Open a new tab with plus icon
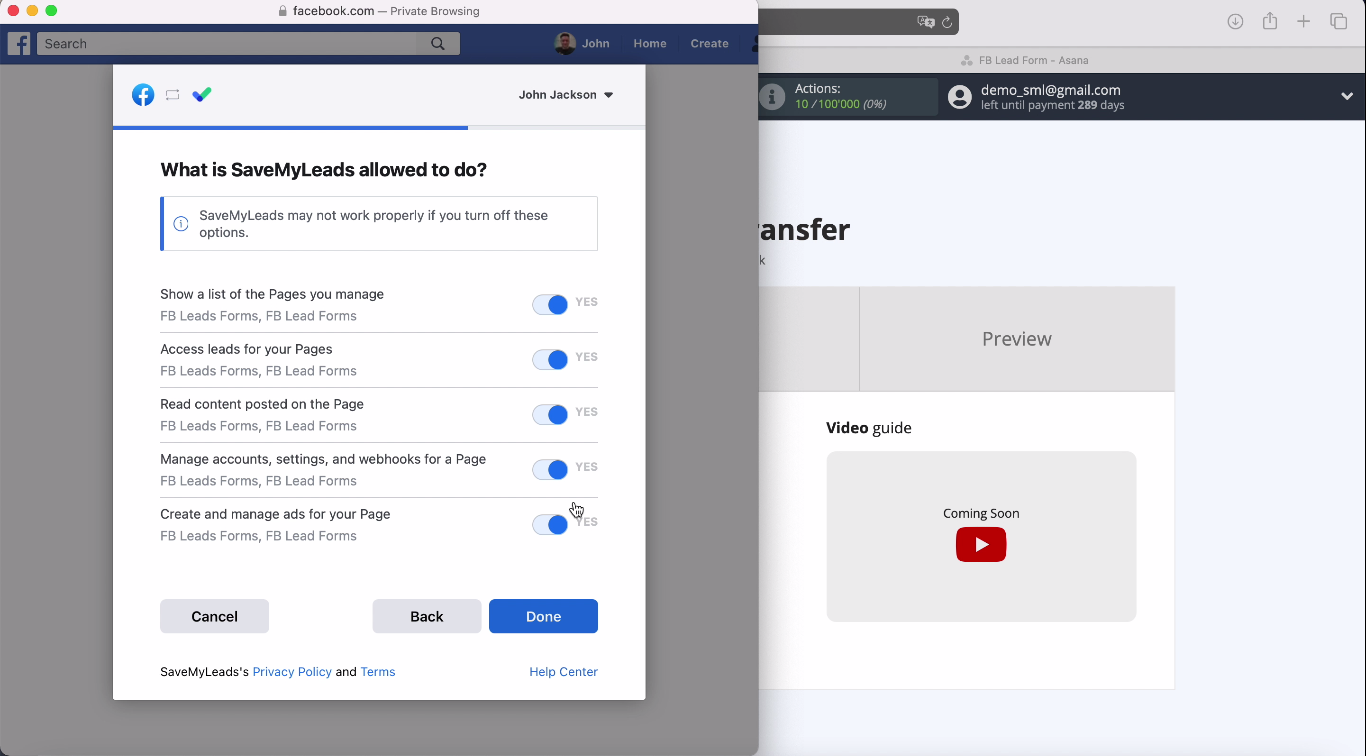Screen dimensions: 1366x756 tap(1303, 22)
